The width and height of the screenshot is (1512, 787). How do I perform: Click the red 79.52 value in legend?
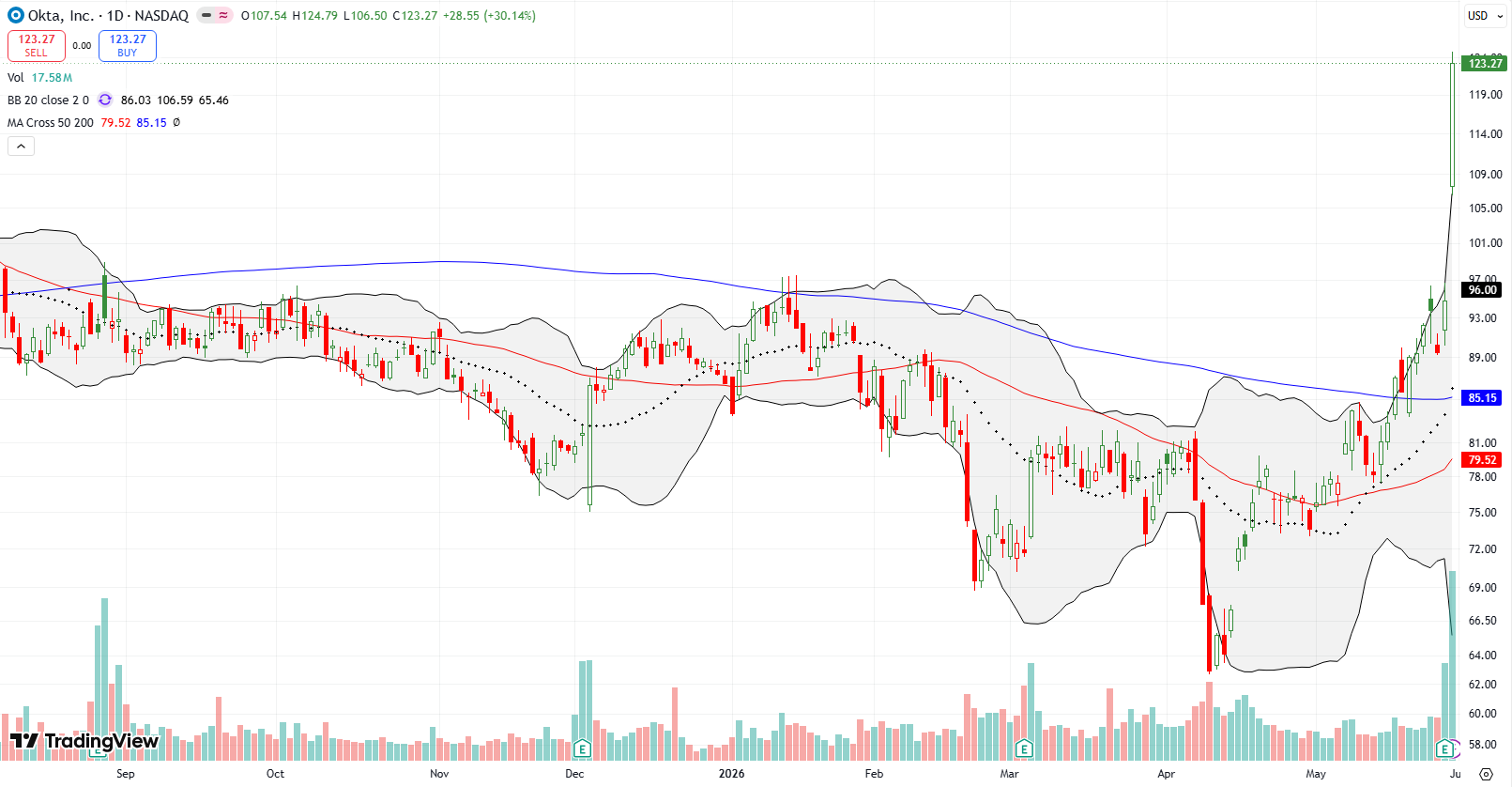pos(116,122)
